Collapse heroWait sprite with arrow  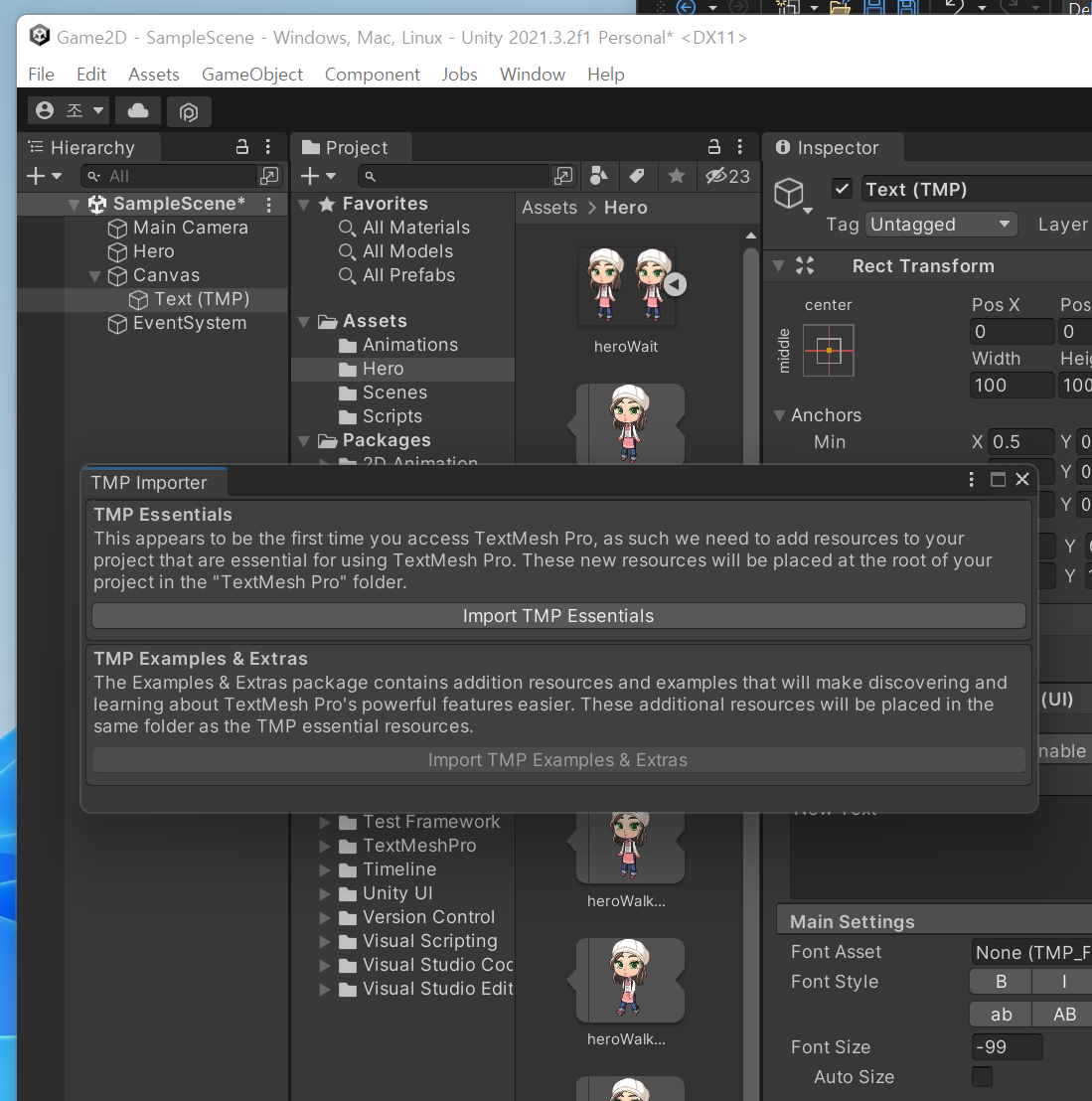(675, 284)
